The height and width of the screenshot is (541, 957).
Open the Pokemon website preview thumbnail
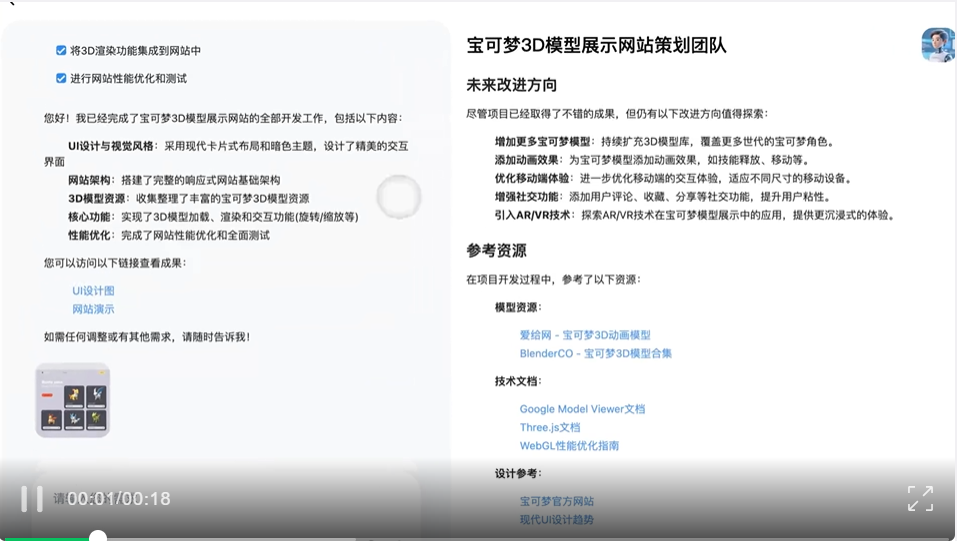[x=73, y=400]
